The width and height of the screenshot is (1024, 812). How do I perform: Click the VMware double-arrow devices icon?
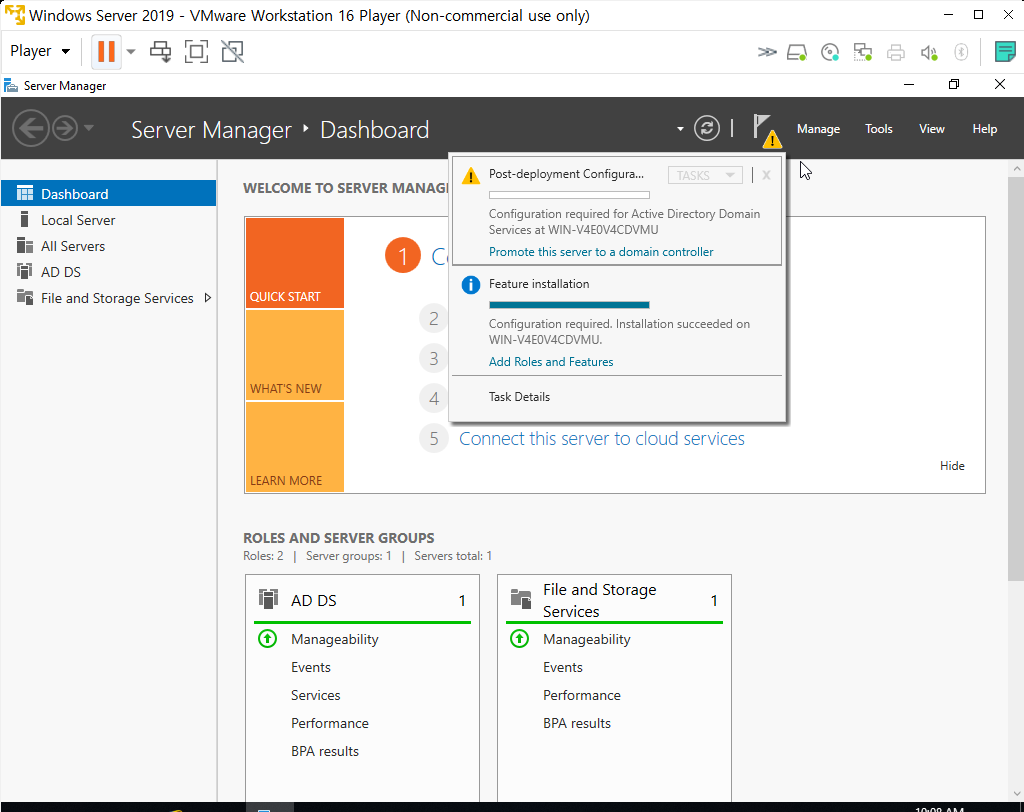click(767, 52)
